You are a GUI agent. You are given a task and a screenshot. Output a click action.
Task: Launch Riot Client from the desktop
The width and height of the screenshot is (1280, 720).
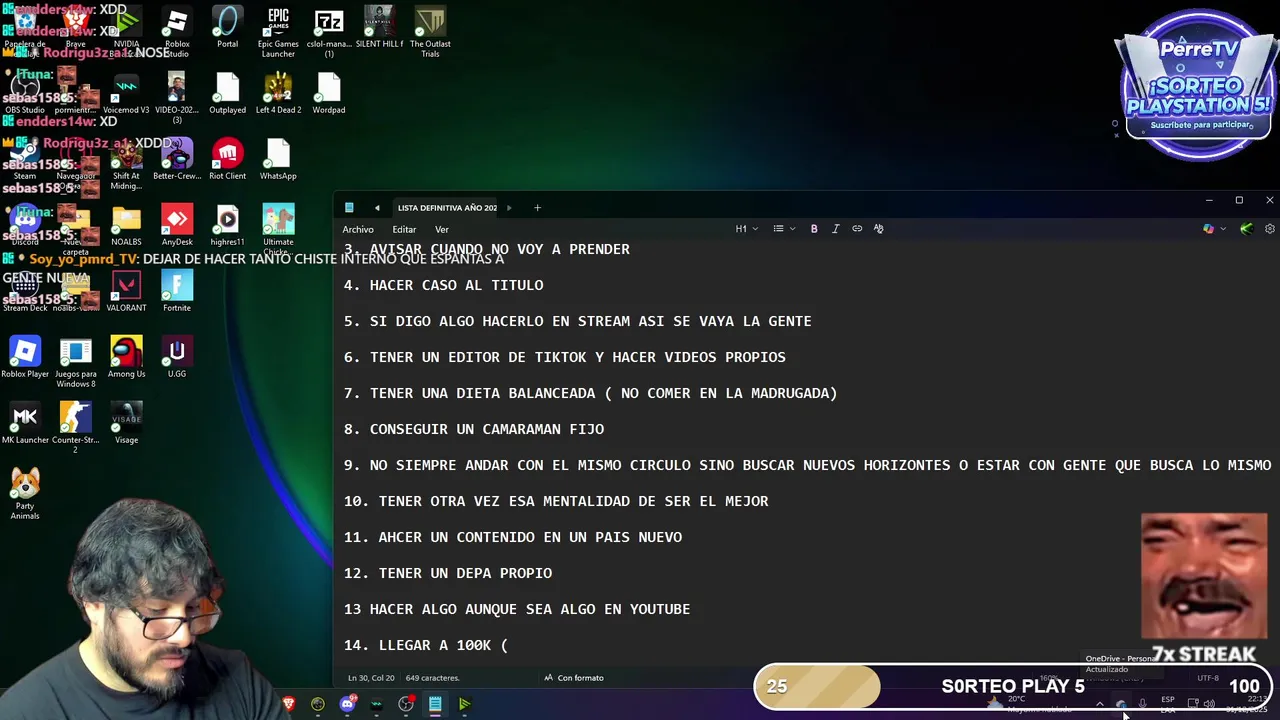point(228,160)
